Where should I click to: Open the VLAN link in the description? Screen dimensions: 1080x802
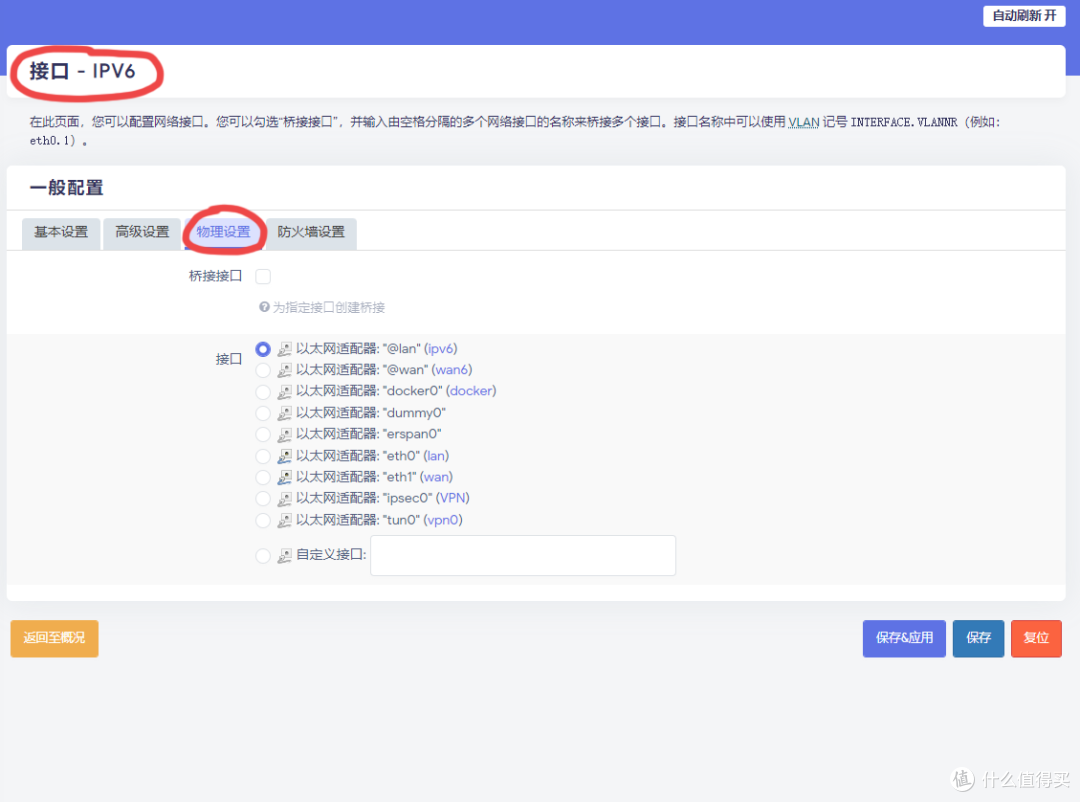tap(802, 121)
